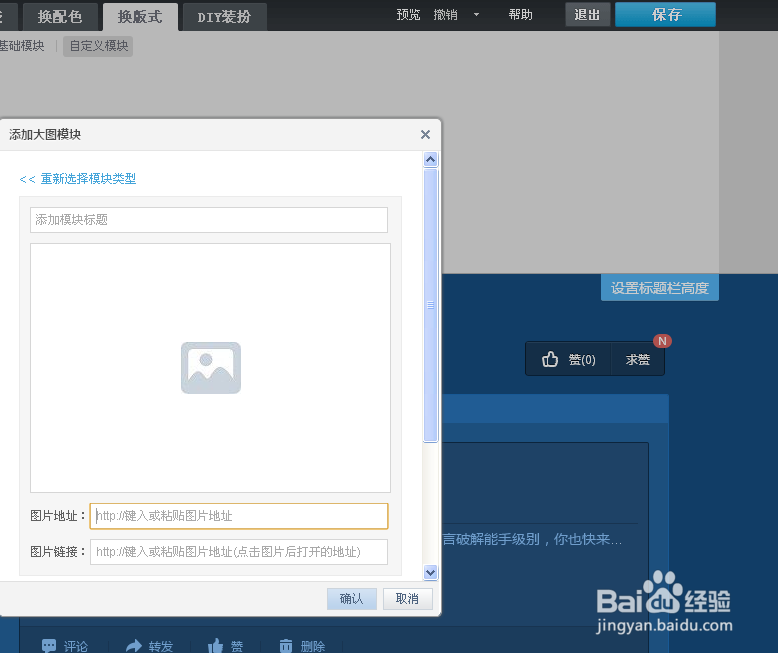Click the dialog scrollbar down arrow
This screenshot has height=653, width=778.
pyautogui.click(x=430, y=573)
